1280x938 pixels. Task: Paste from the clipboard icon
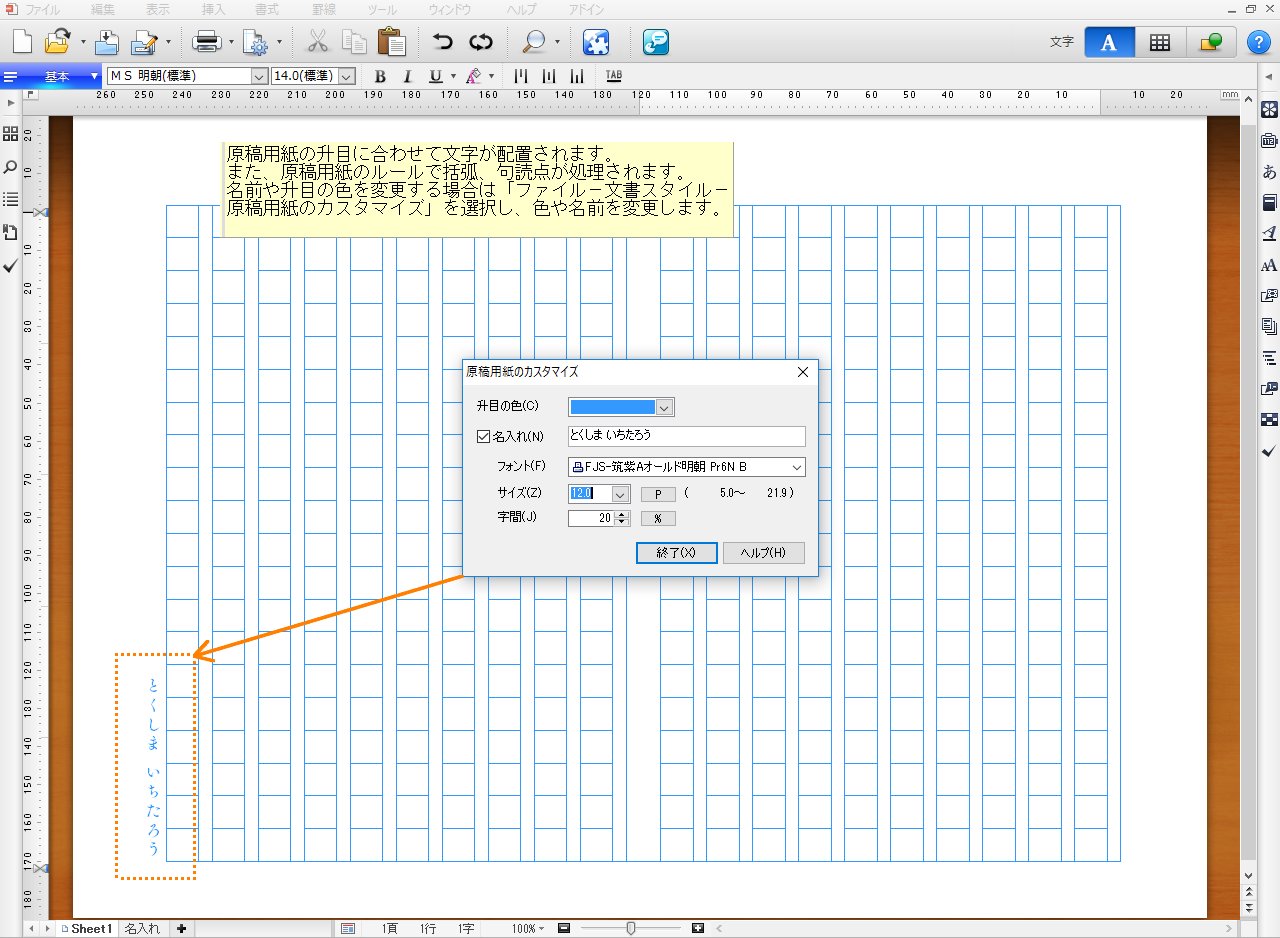click(391, 42)
